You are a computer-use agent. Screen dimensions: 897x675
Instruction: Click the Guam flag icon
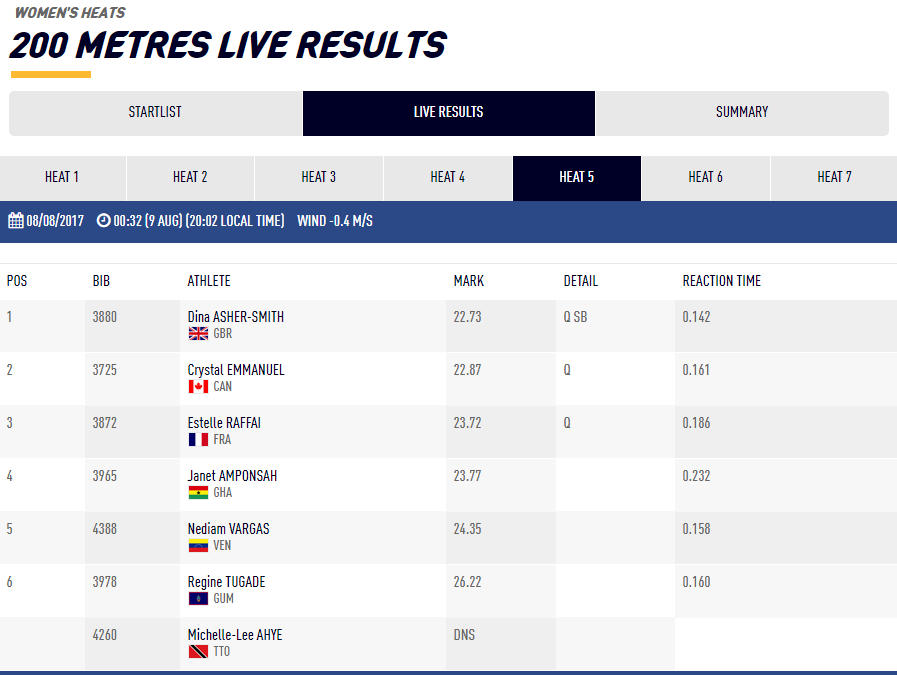click(198, 599)
